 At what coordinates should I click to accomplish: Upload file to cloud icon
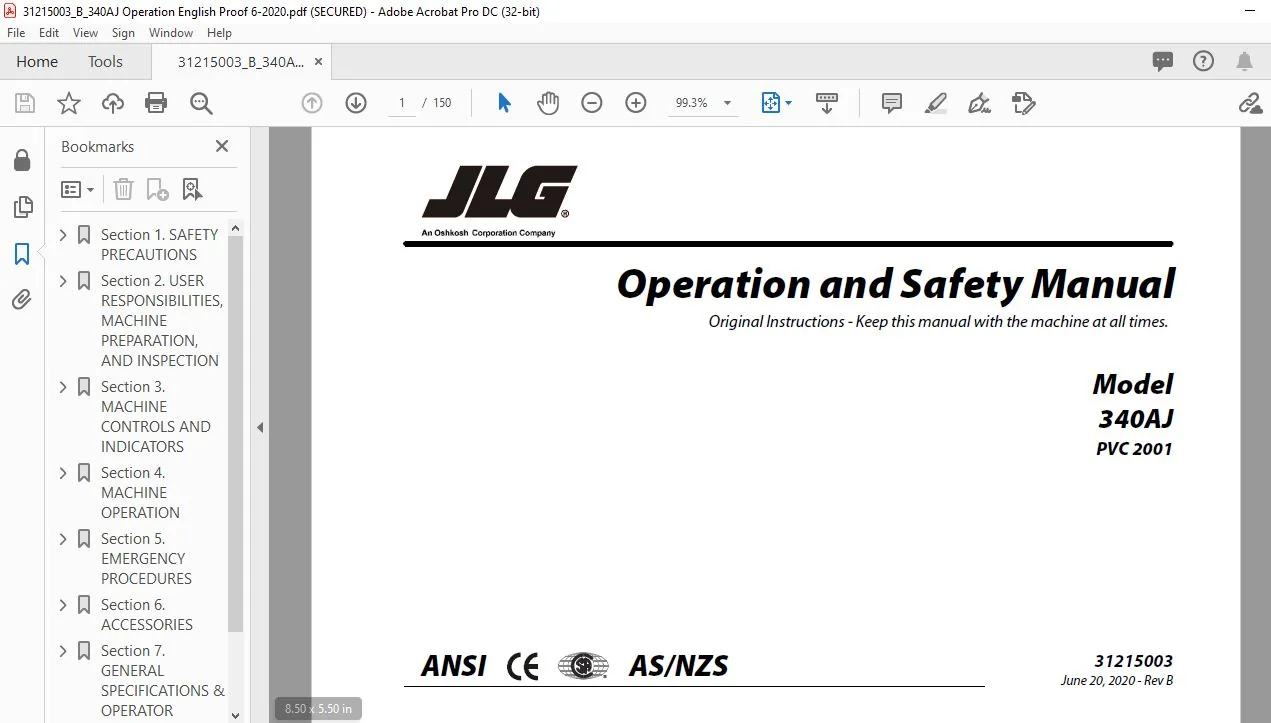(x=113, y=103)
